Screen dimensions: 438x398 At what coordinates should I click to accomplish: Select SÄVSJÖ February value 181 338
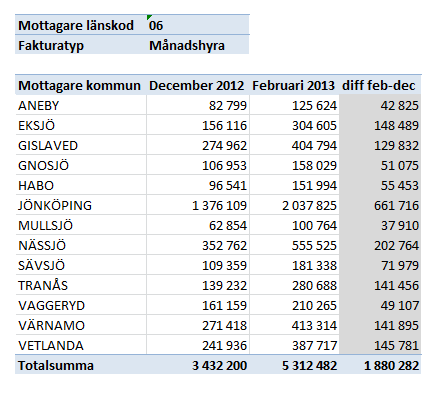(314, 266)
